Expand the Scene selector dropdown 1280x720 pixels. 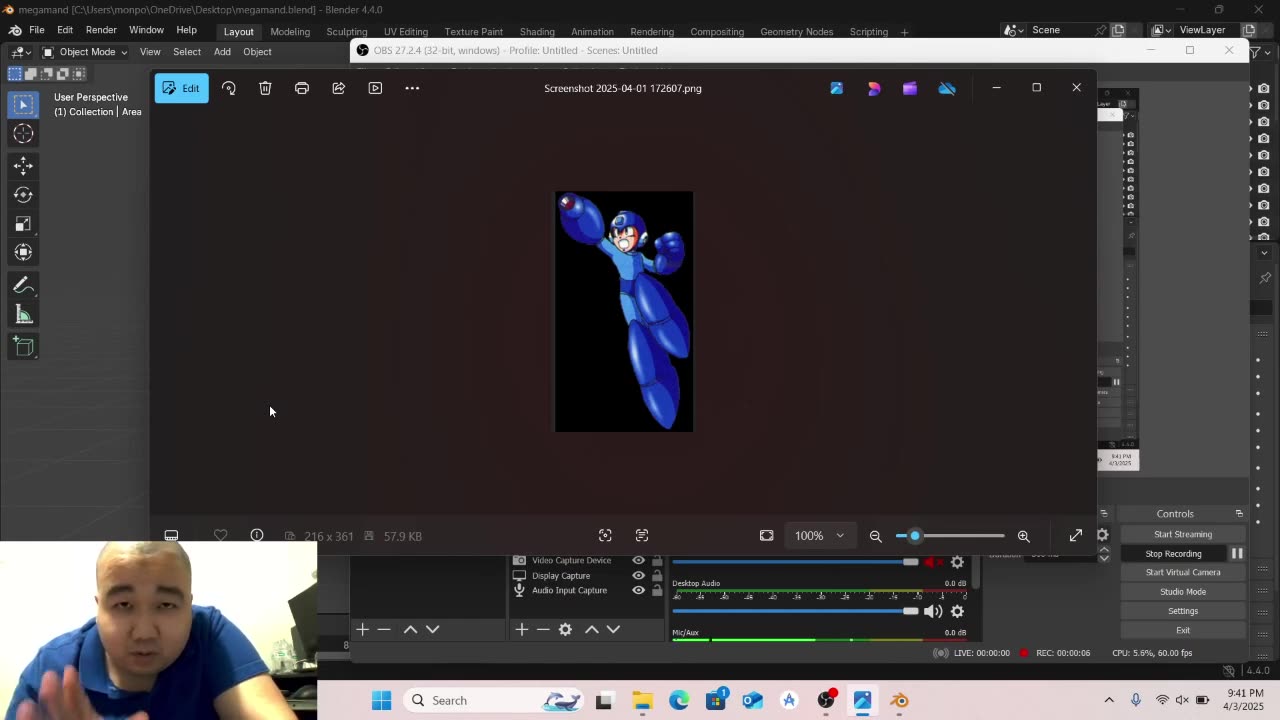point(1011,30)
